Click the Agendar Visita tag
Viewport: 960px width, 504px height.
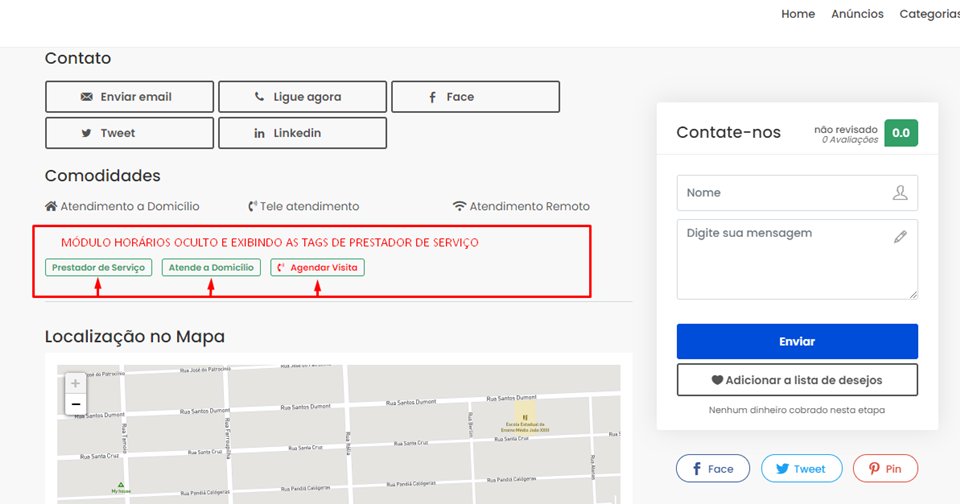(x=317, y=268)
